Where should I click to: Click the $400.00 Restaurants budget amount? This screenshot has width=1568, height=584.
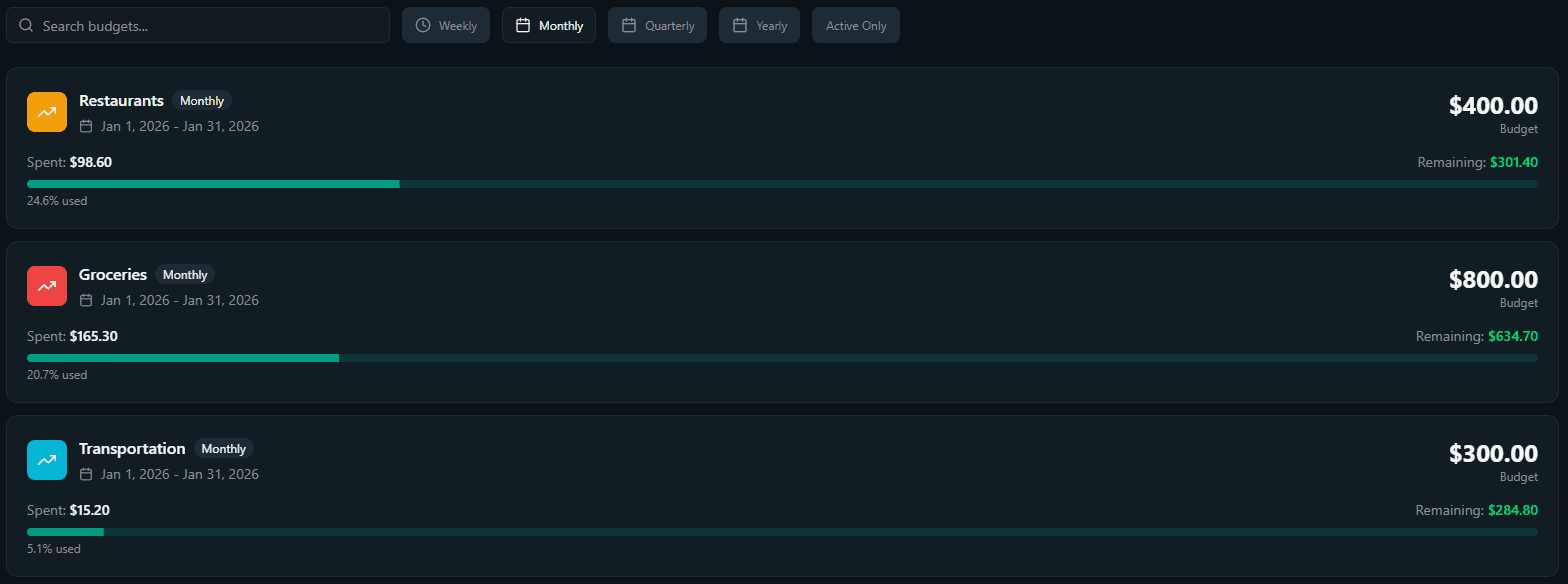1493,105
